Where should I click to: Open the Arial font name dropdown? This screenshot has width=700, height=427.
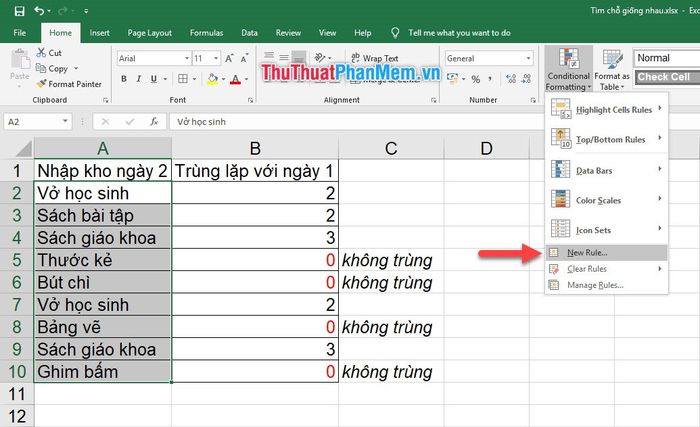[x=187, y=58]
